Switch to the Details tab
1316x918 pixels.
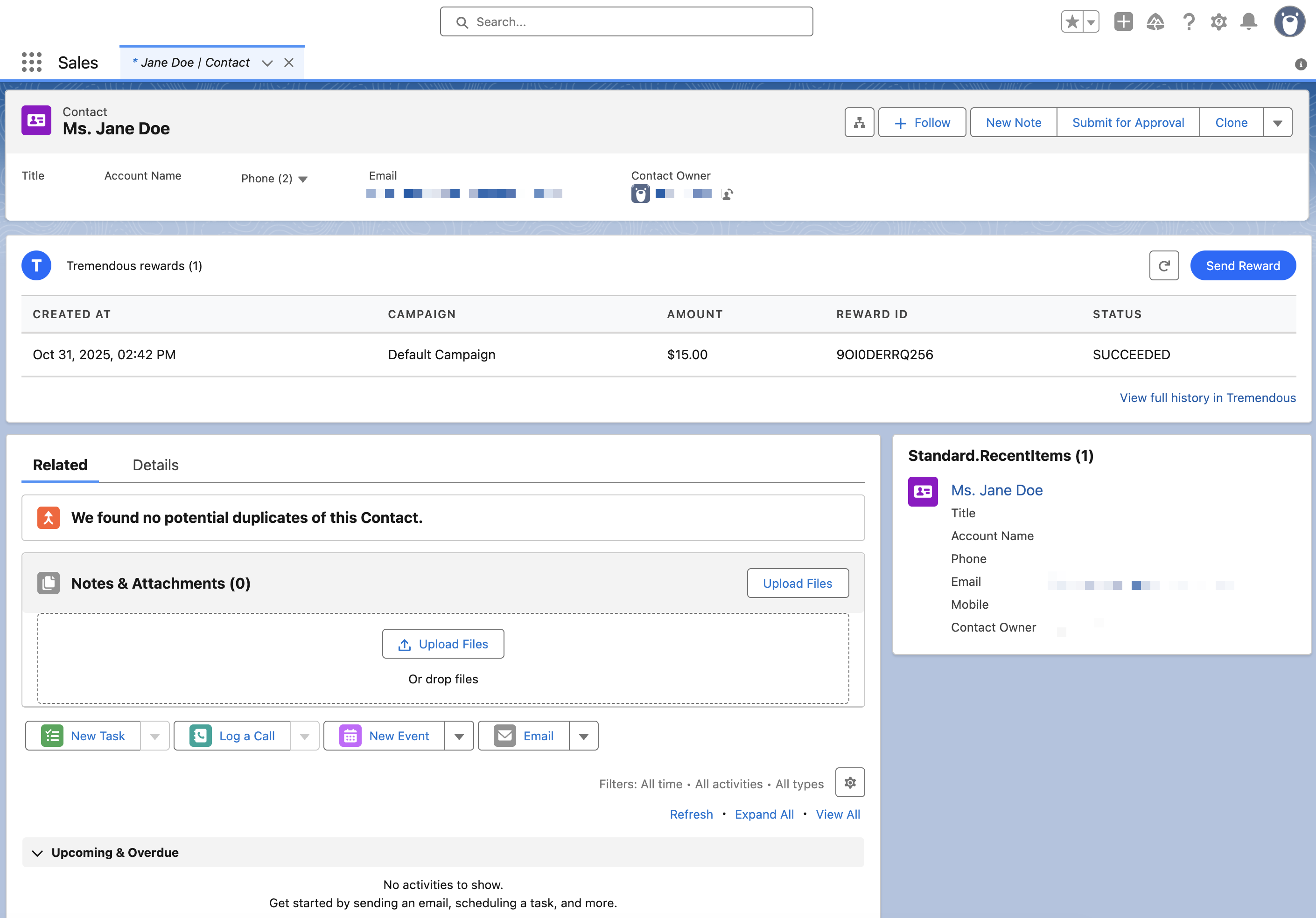coord(155,465)
